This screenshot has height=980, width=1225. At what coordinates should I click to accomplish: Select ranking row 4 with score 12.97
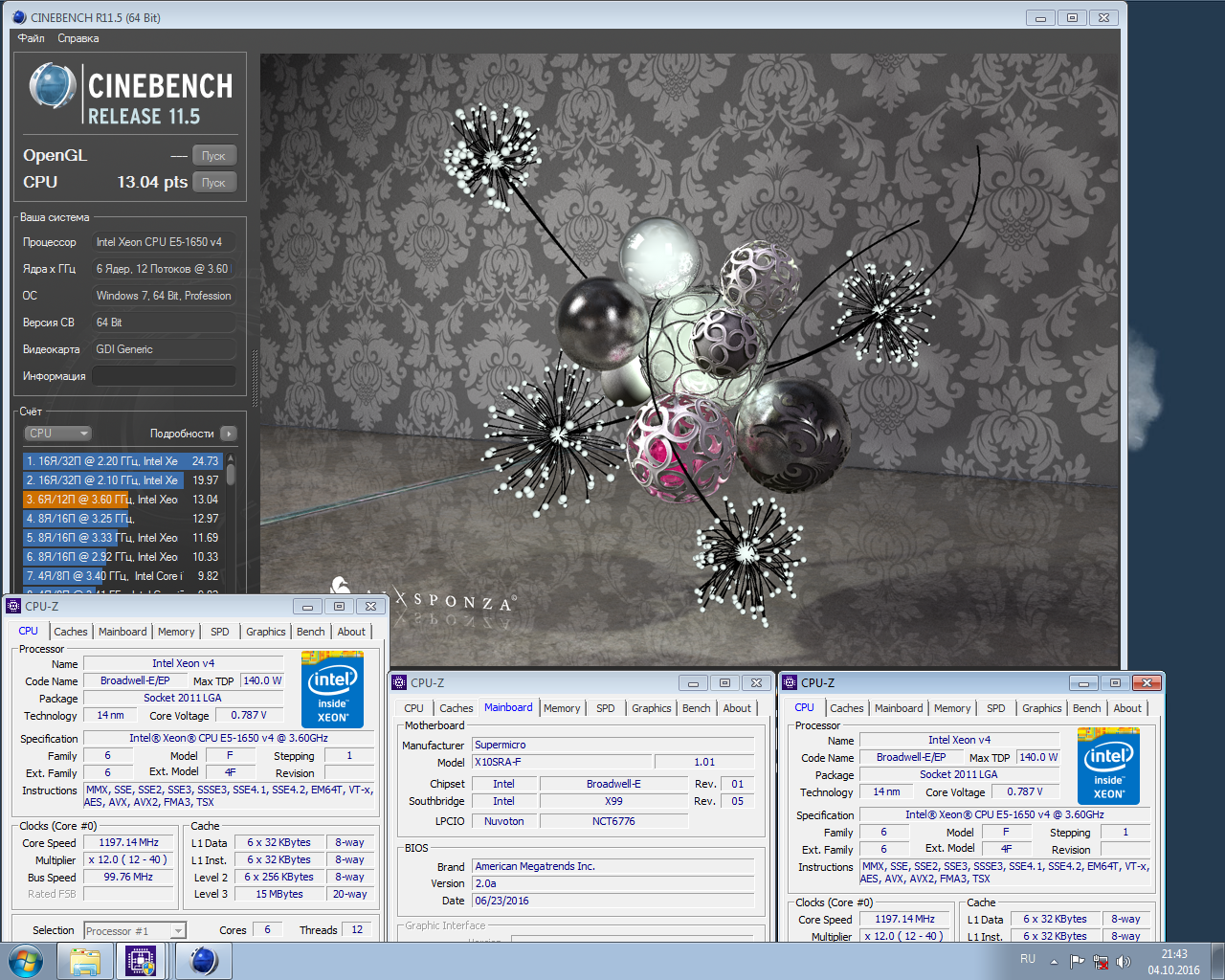click(x=122, y=519)
